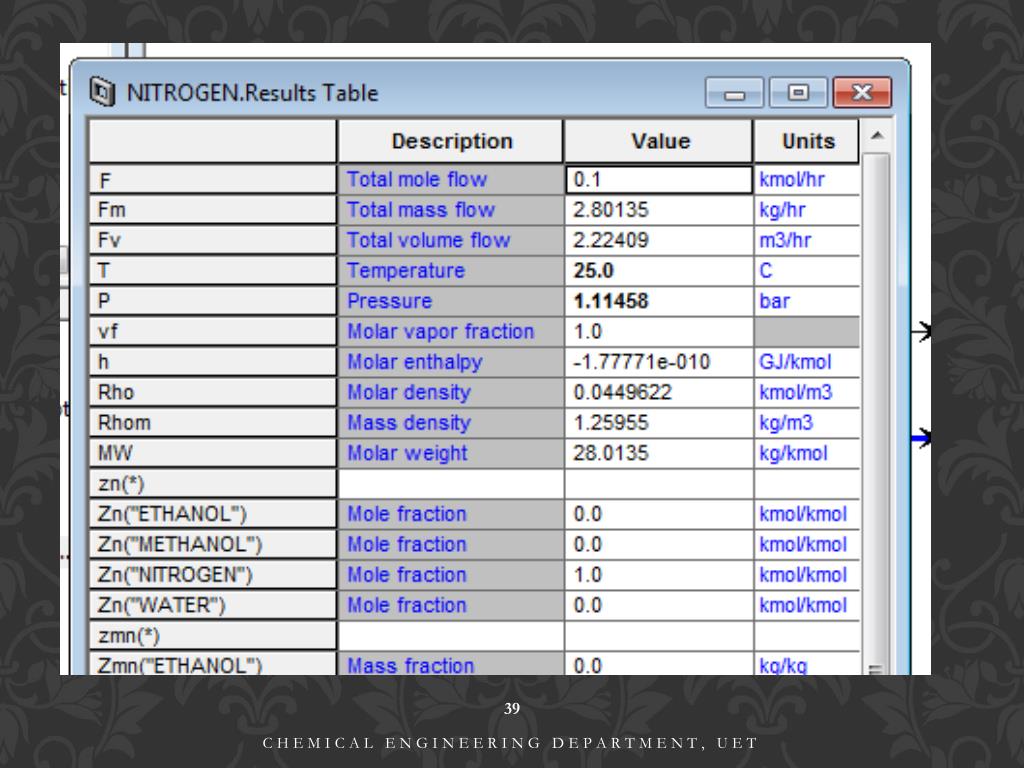Click the Total mole flow description
Image resolution: width=1024 pixels, height=768 pixels.
pos(451,180)
